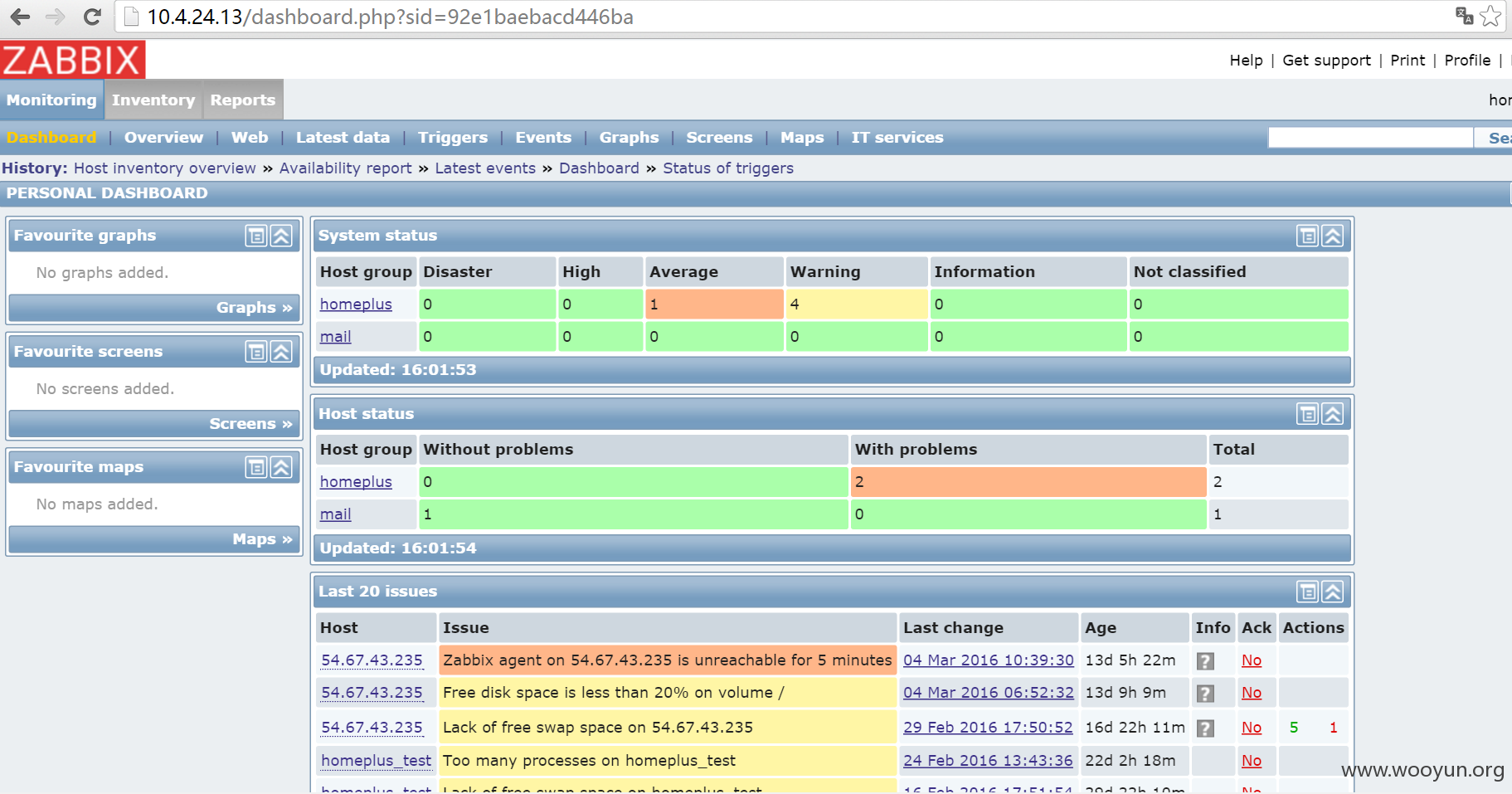Open Favourite graphs widget menu icon

(256, 236)
